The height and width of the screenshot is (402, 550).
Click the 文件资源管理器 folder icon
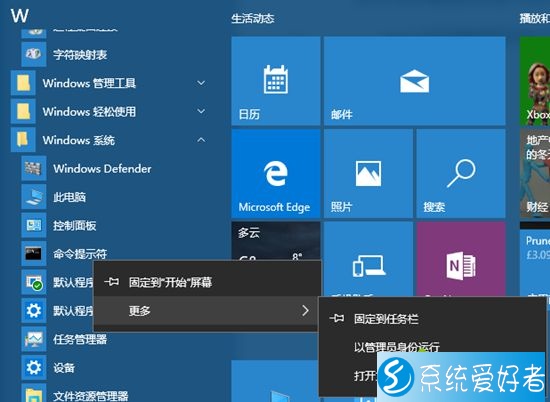point(34,394)
